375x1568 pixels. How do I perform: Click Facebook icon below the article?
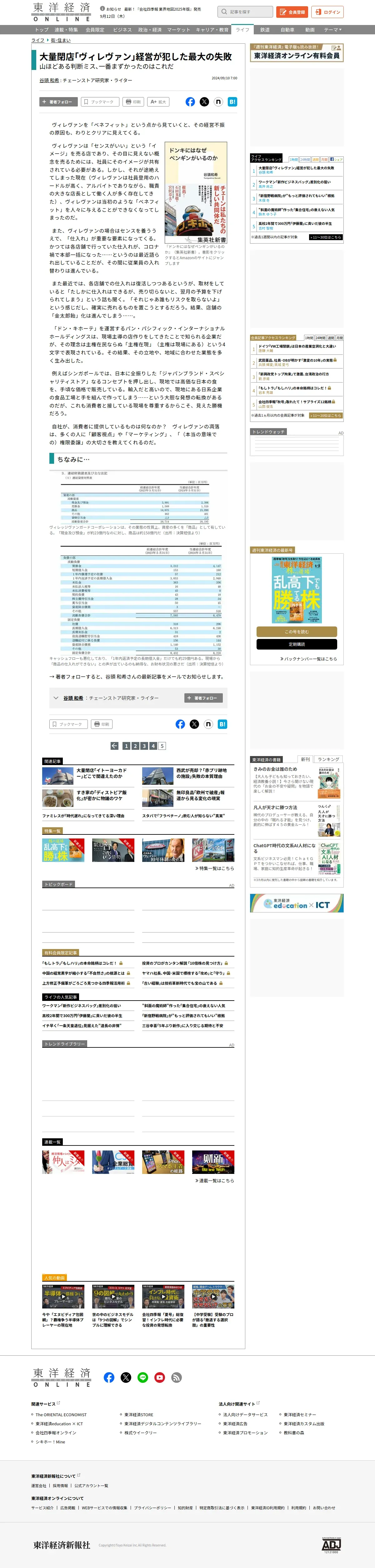(180, 724)
